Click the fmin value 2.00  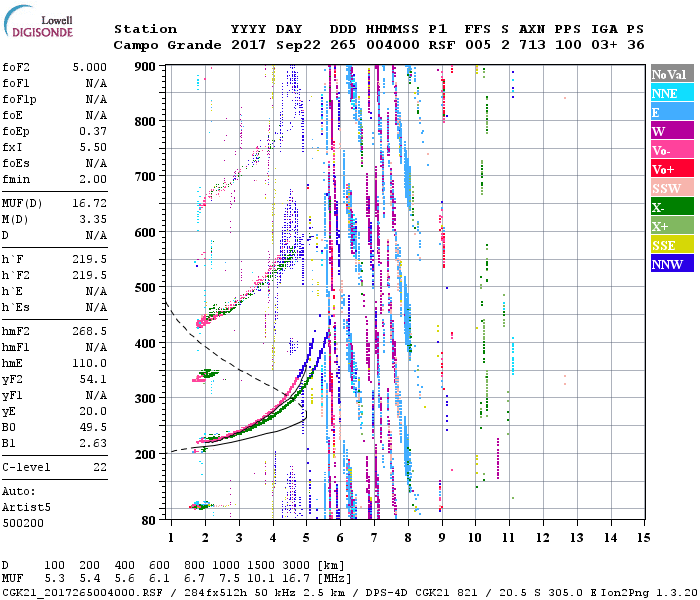click(x=93, y=179)
